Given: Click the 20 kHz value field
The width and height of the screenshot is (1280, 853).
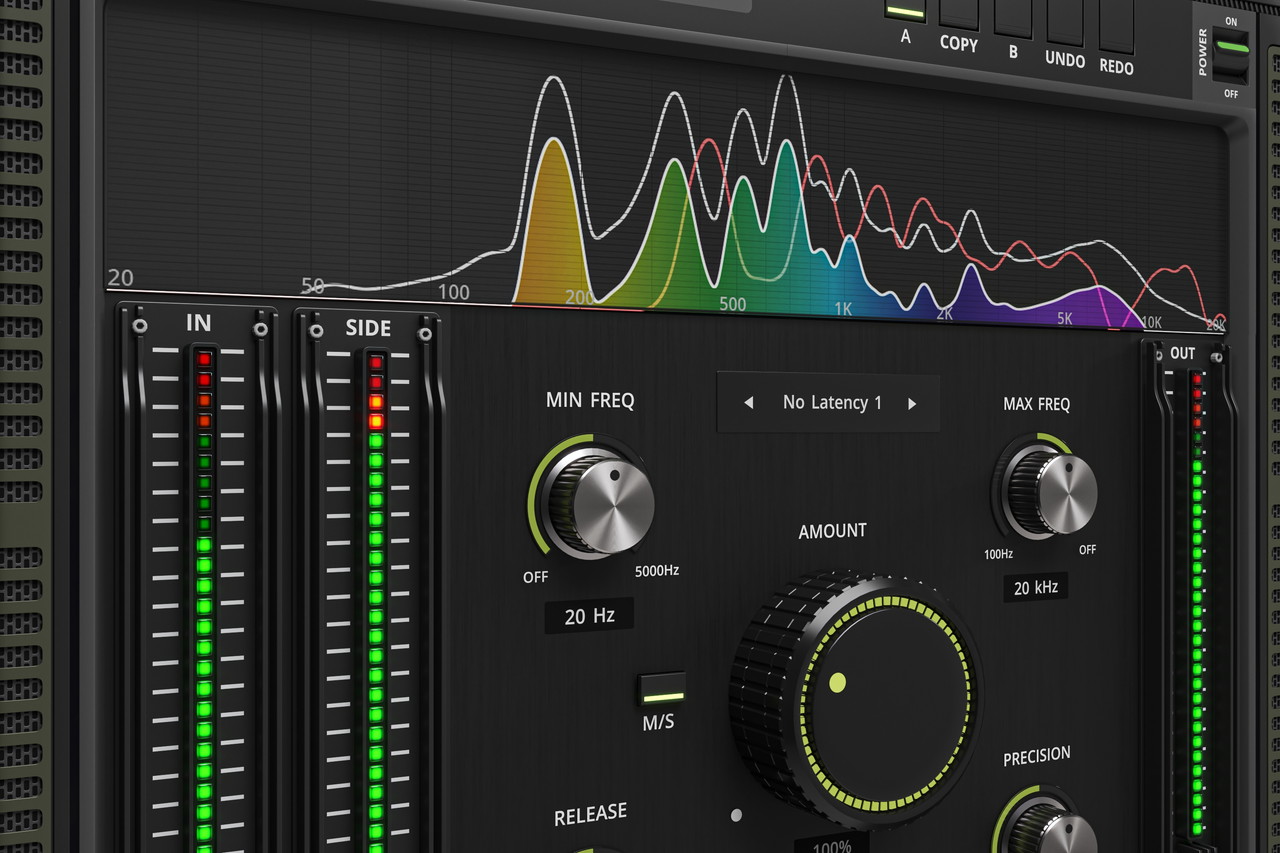Looking at the screenshot, I should [1035, 588].
